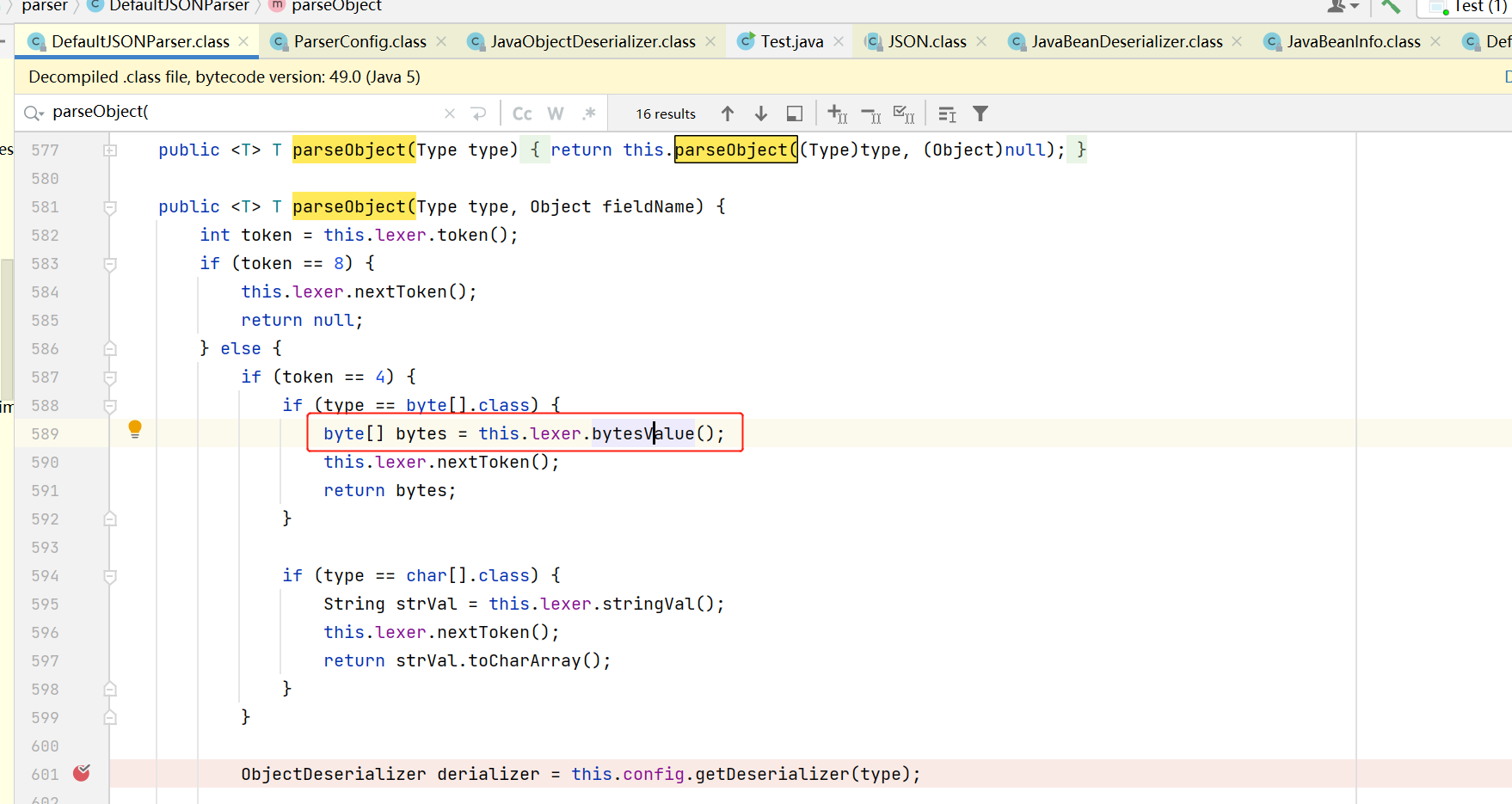Click fold end marker at line 592
Viewport: 1512px width, 804px height.
[x=110, y=519]
